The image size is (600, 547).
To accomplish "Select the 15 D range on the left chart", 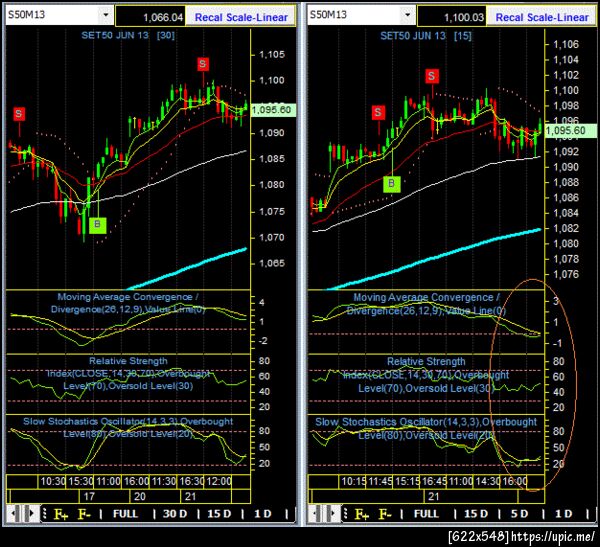I will coord(219,514).
